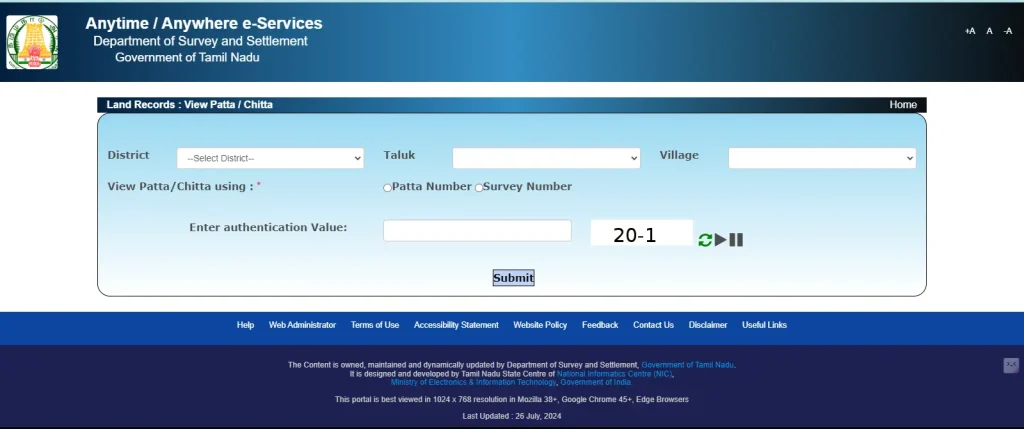Image resolution: width=1024 pixels, height=429 pixels.
Task: Open the Village dropdown
Action: point(822,158)
